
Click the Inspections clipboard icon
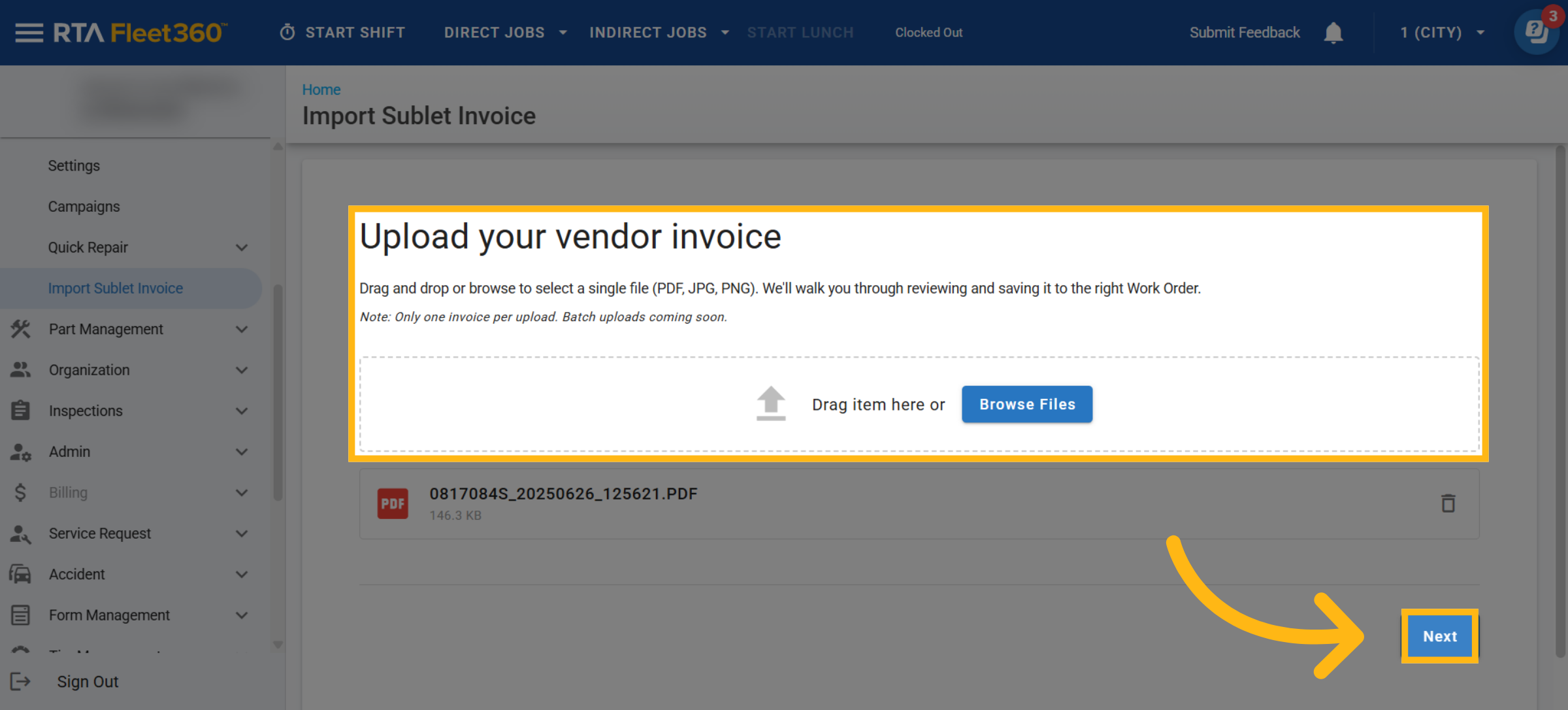20,411
